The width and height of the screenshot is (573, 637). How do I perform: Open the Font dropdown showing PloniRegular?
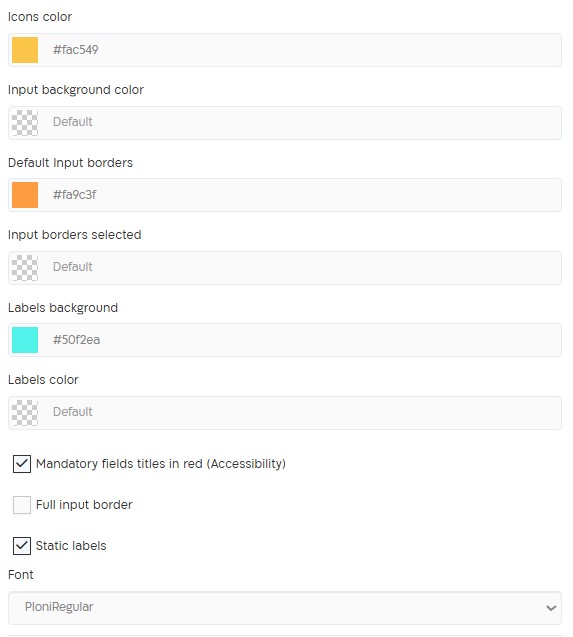point(285,608)
